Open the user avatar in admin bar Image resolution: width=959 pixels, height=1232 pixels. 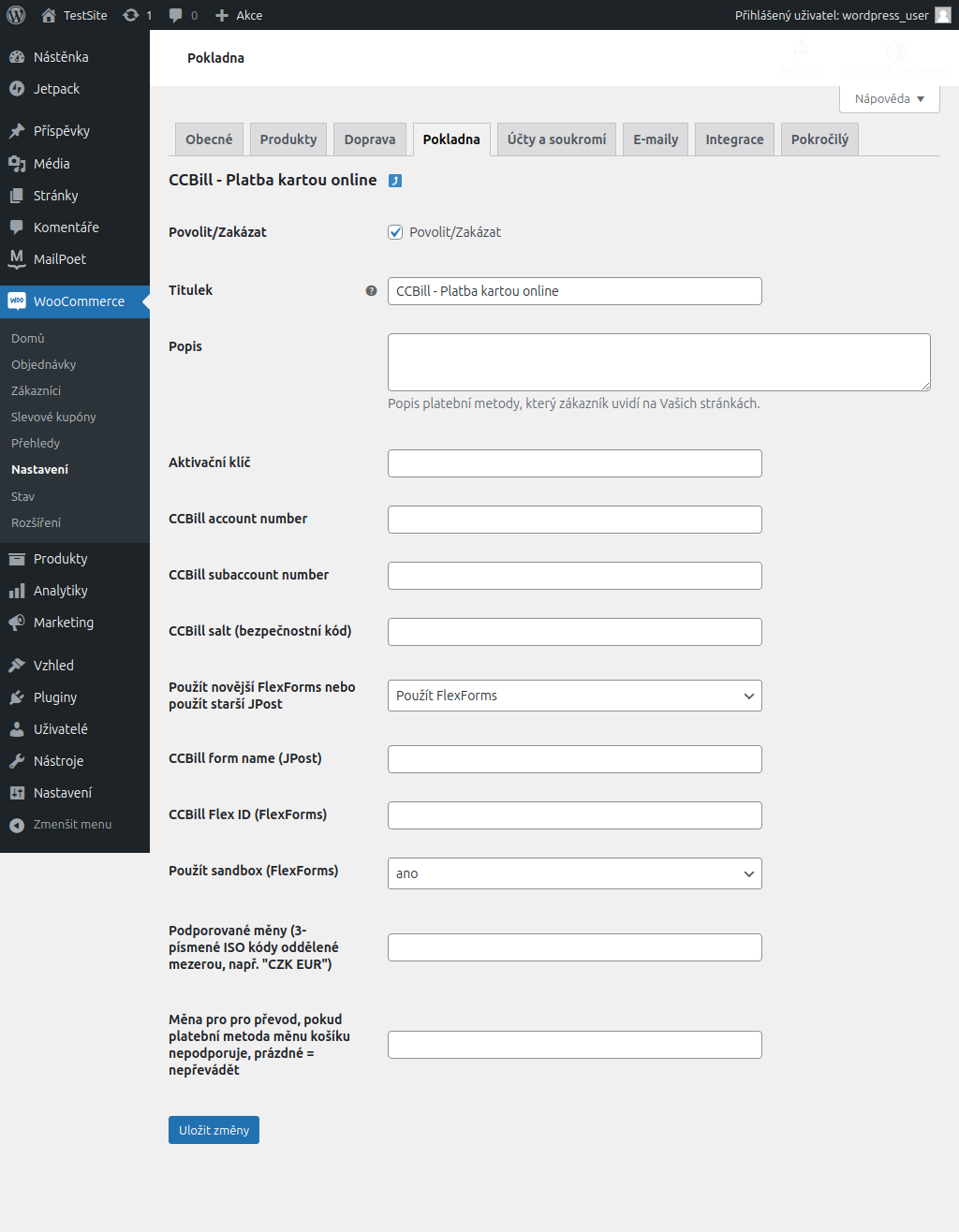pyautogui.click(x=943, y=15)
